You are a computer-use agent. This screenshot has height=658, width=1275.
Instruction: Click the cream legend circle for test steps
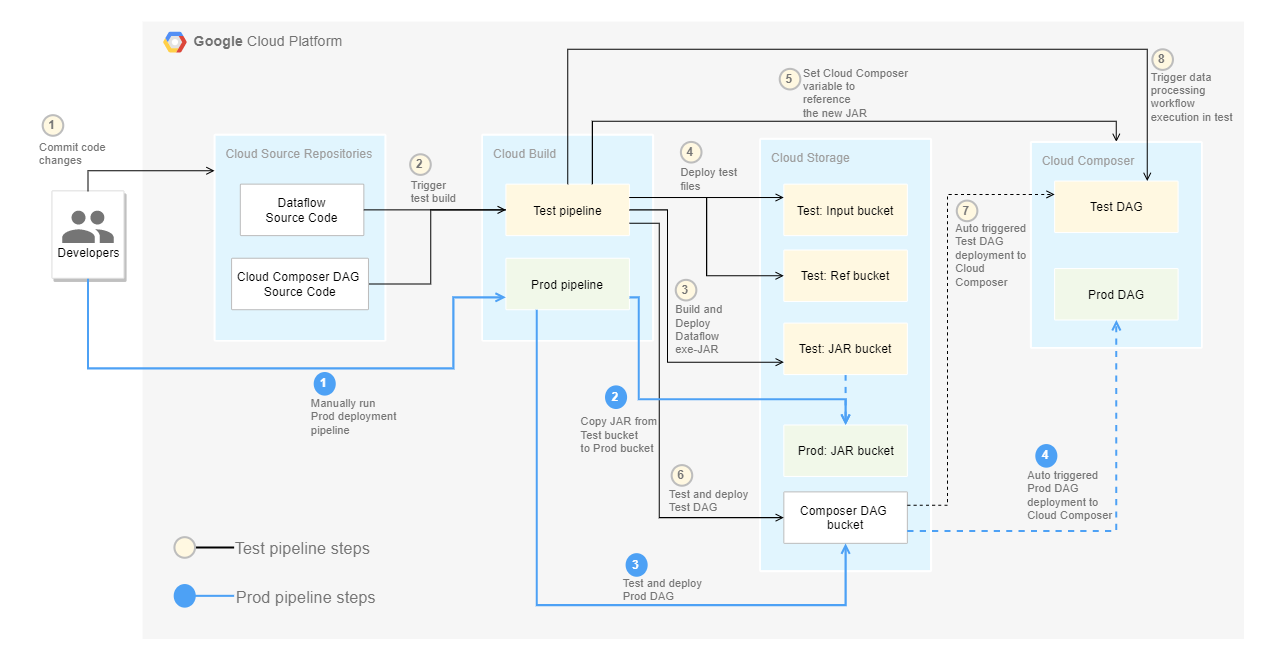tap(185, 548)
